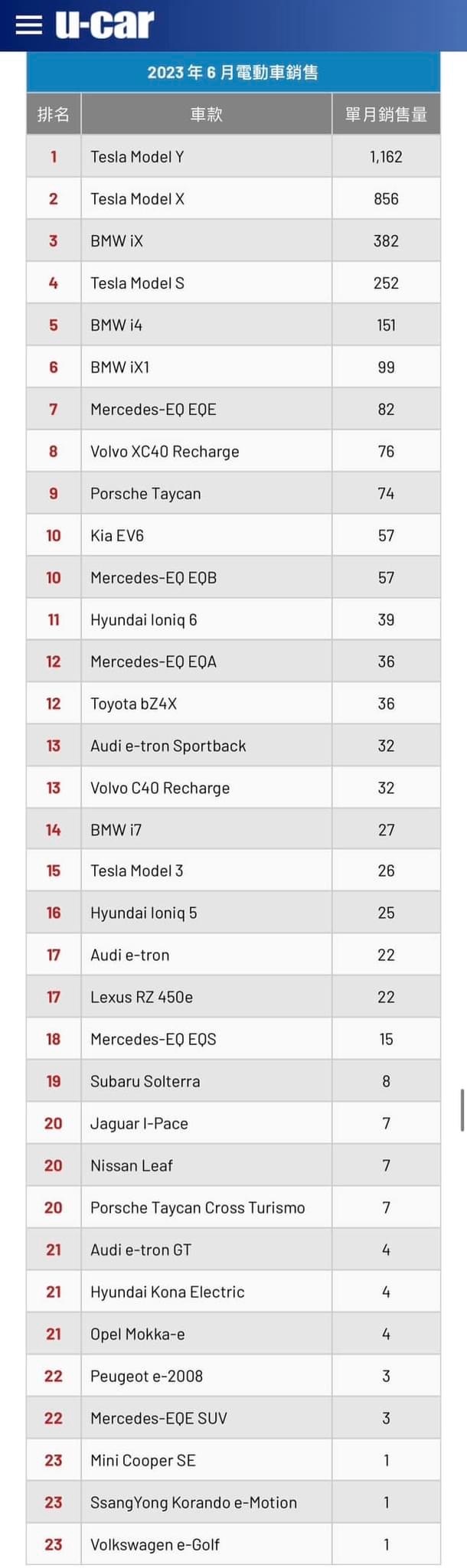Click the 1,162 sales figure

pos(386,157)
